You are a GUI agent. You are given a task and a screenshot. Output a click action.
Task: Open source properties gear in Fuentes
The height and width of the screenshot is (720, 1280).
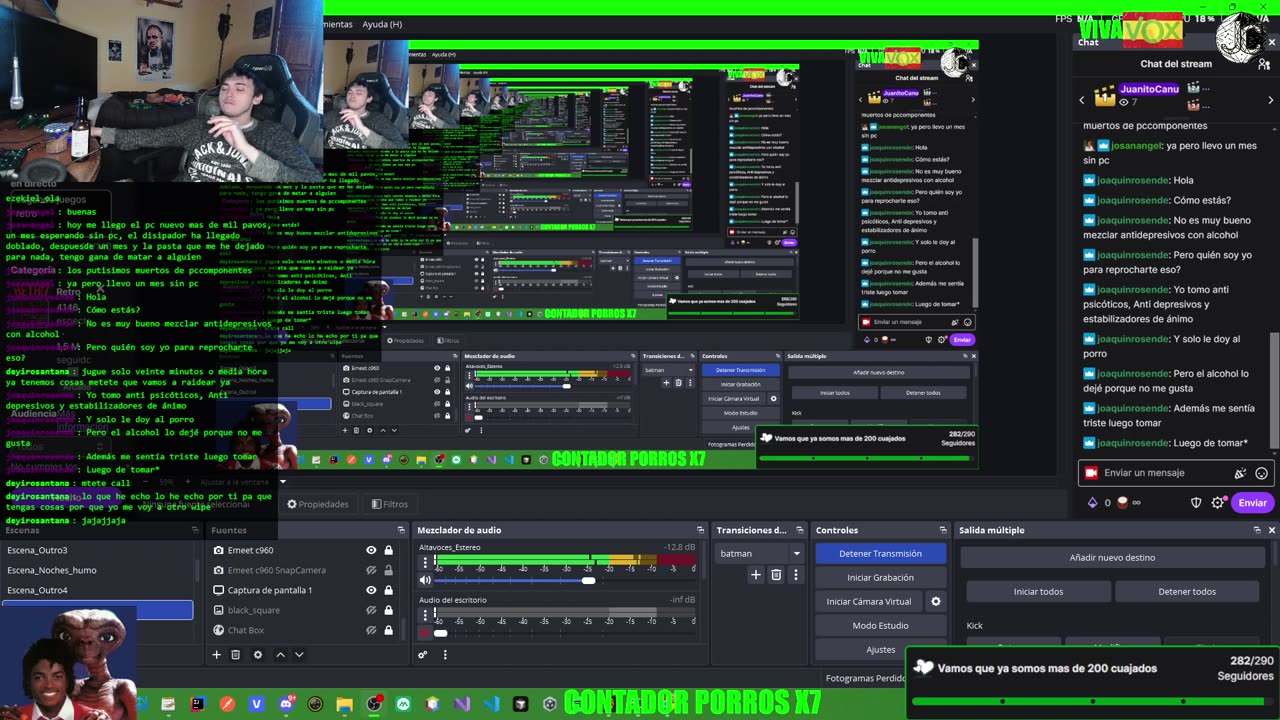click(258, 655)
